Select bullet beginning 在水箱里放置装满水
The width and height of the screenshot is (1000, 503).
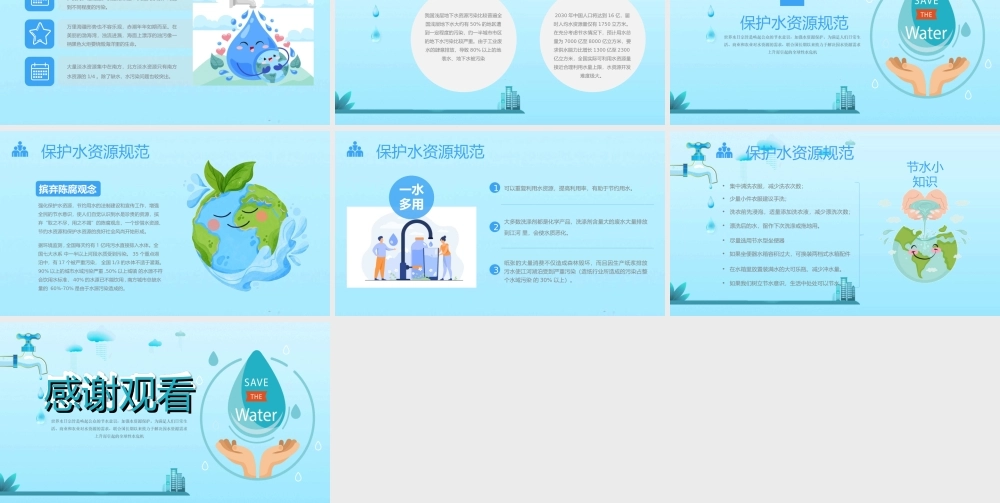[786, 269]
